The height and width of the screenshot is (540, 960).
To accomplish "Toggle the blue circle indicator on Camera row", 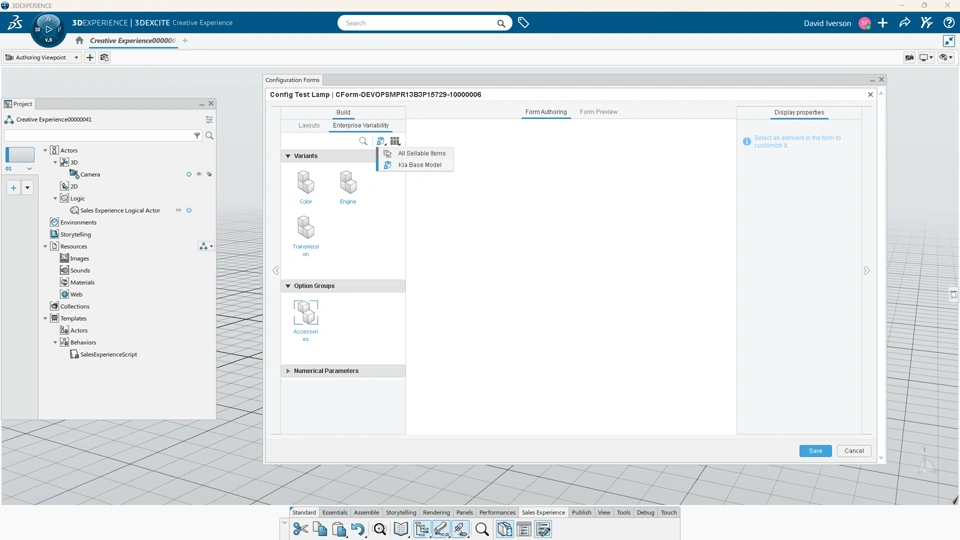I will tap(189, 174).
